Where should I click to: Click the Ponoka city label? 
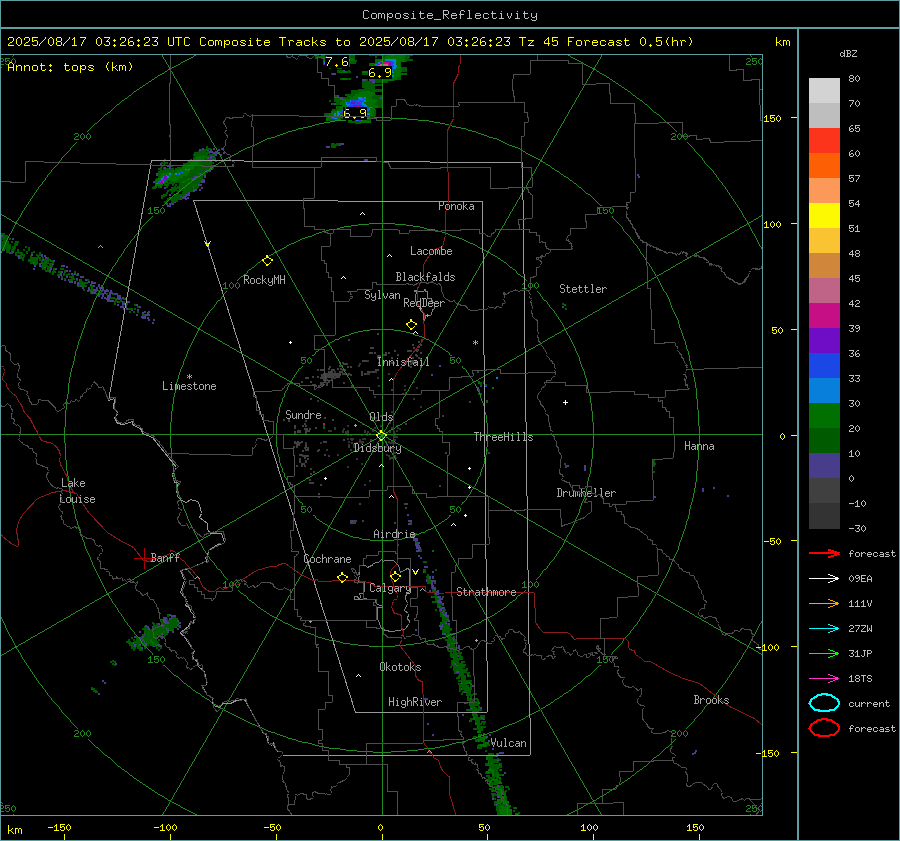[x=456, y=206]
